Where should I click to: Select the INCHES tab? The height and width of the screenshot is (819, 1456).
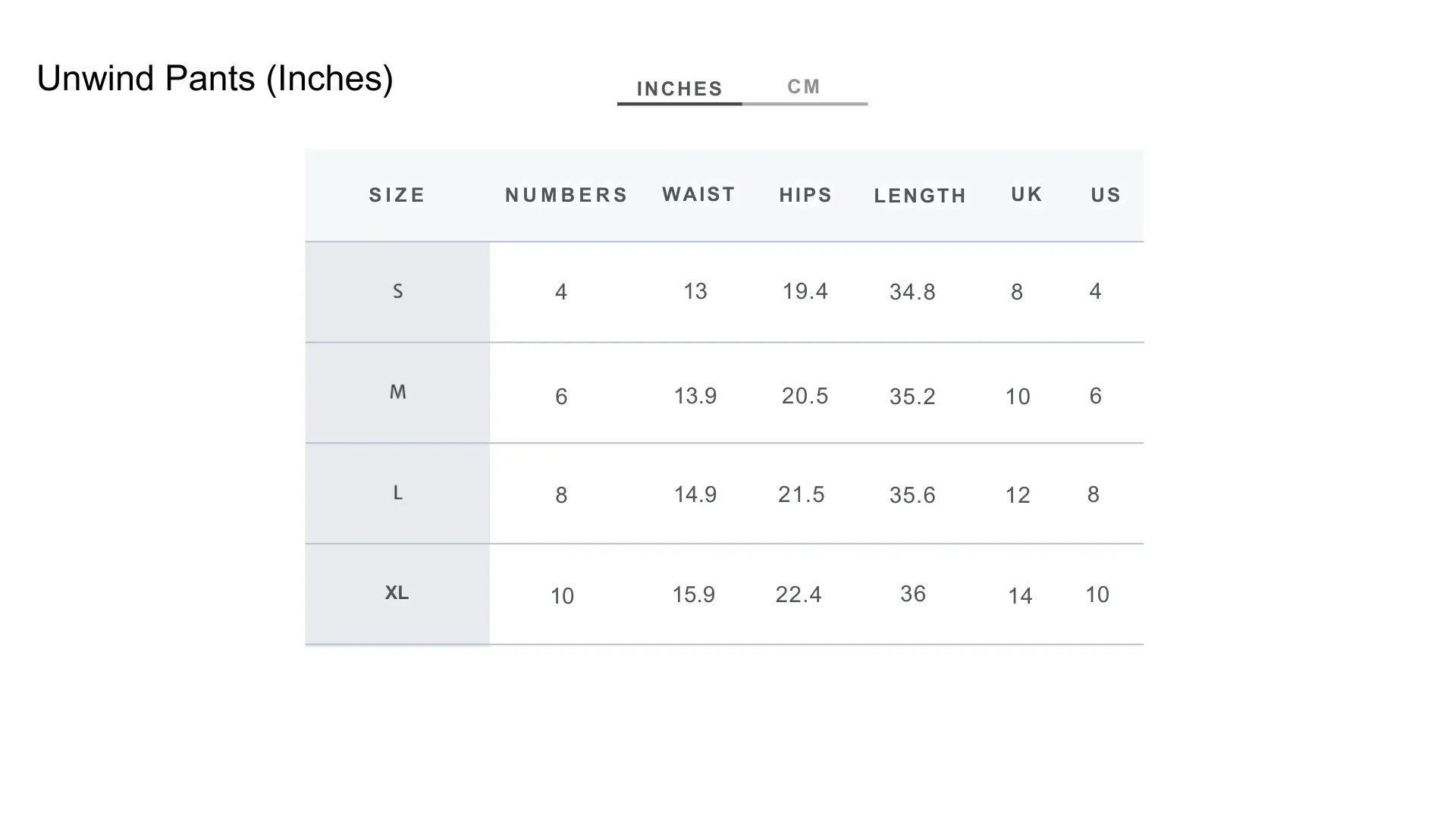(679, 89)
